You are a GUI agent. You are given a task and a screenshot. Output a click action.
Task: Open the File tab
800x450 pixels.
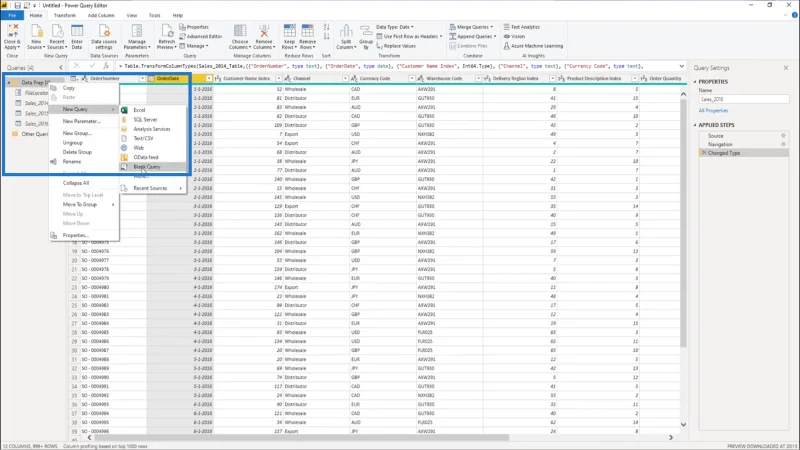[x=12, y=15]
